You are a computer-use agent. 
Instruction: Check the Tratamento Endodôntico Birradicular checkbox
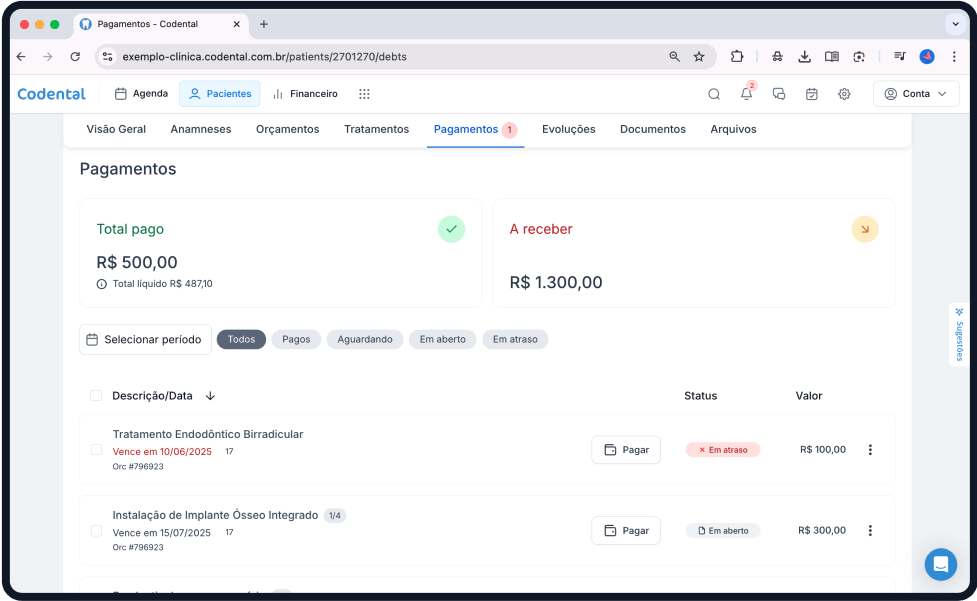(97, 450)
